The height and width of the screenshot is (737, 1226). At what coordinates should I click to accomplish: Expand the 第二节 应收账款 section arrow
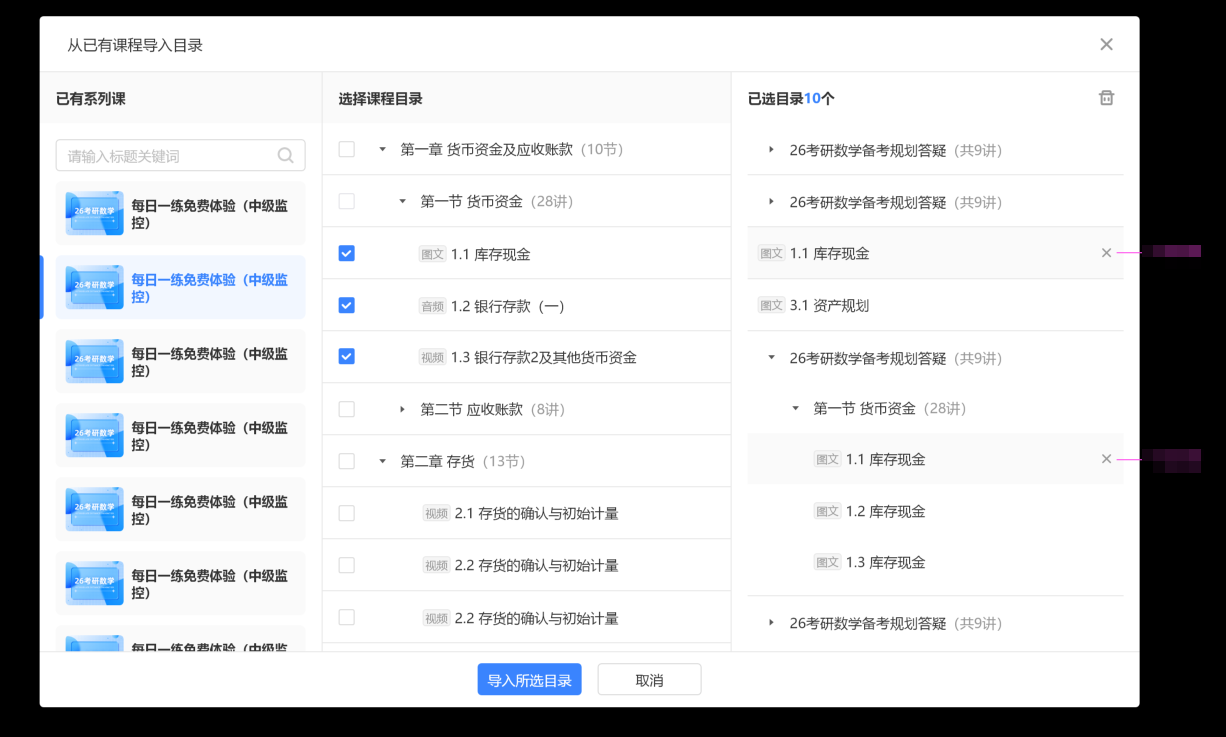[402, 409]
